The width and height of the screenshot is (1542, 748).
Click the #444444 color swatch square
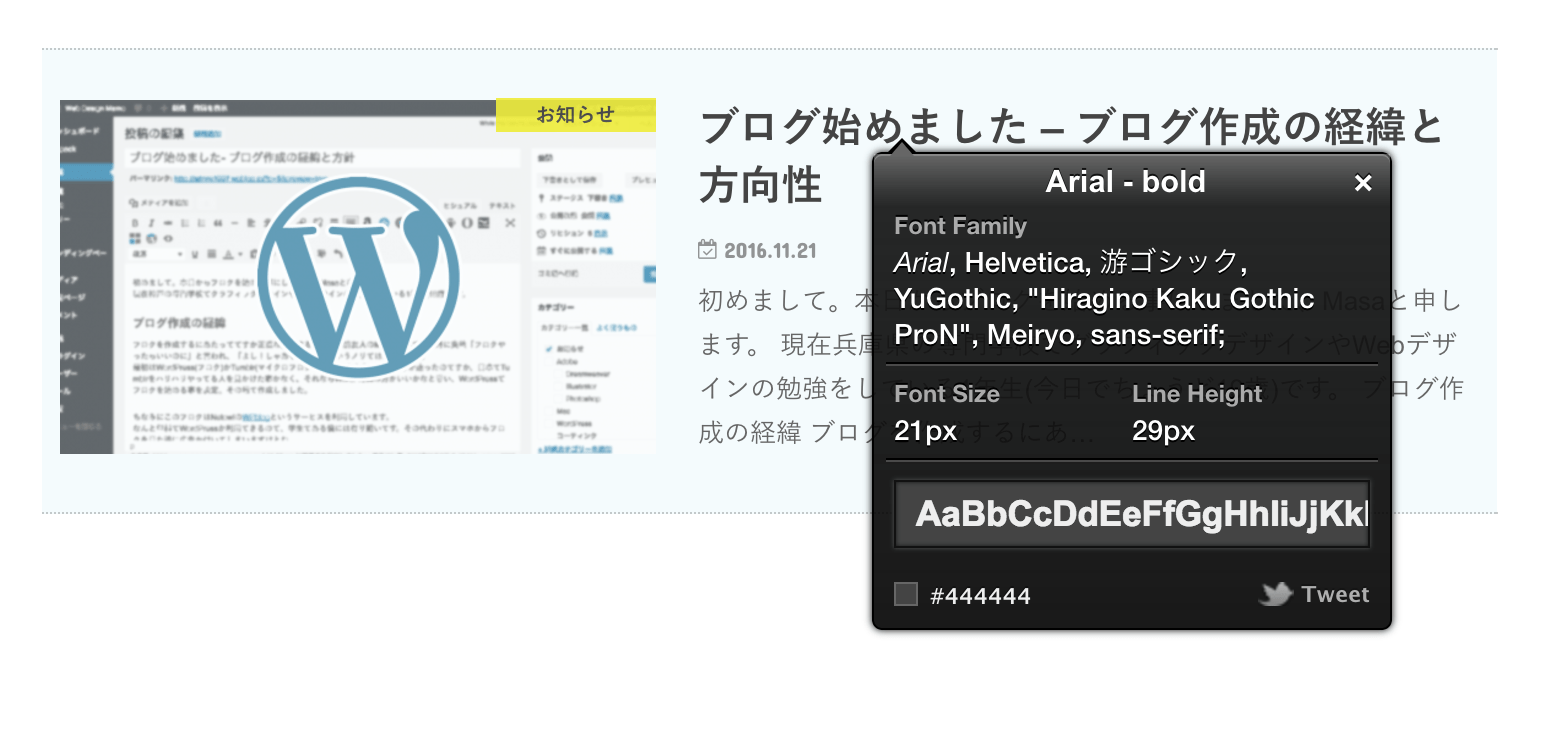[x=906, y=595]
